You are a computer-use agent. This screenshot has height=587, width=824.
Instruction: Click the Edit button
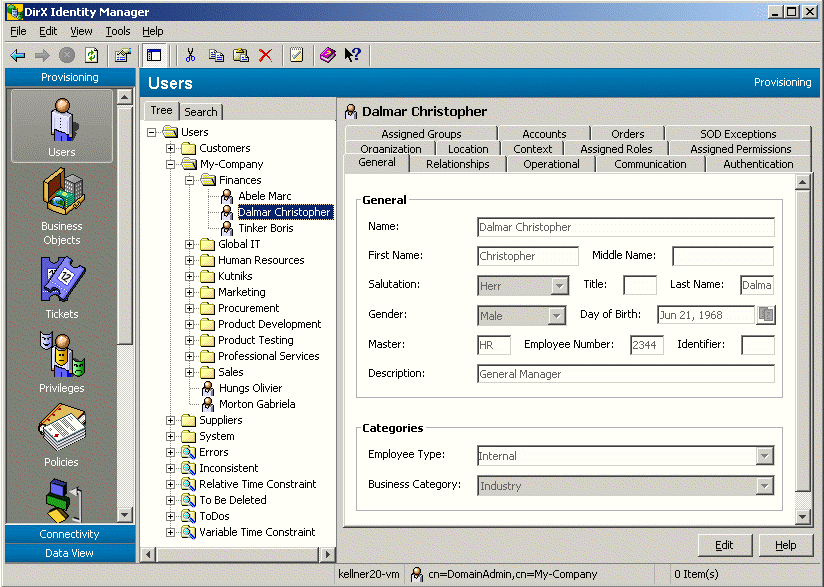pos(724,545)
